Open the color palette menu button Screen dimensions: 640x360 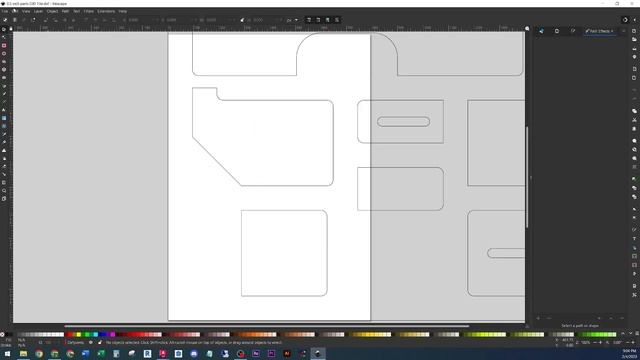pos(637,334)
